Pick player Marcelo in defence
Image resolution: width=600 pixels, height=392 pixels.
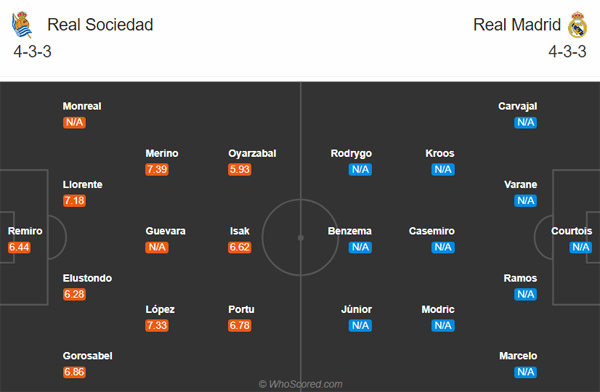(x=518, y=356)
